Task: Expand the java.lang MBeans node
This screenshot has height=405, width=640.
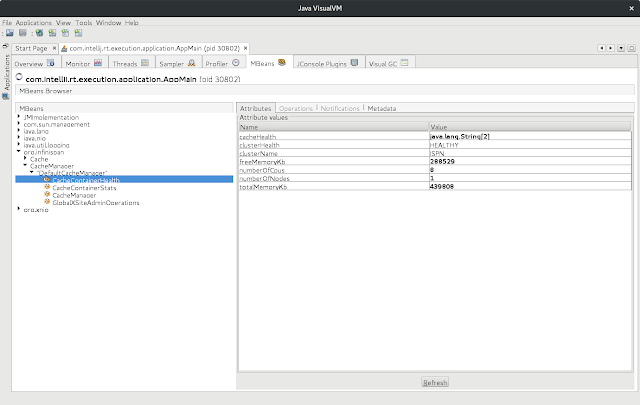Action: 19,131
